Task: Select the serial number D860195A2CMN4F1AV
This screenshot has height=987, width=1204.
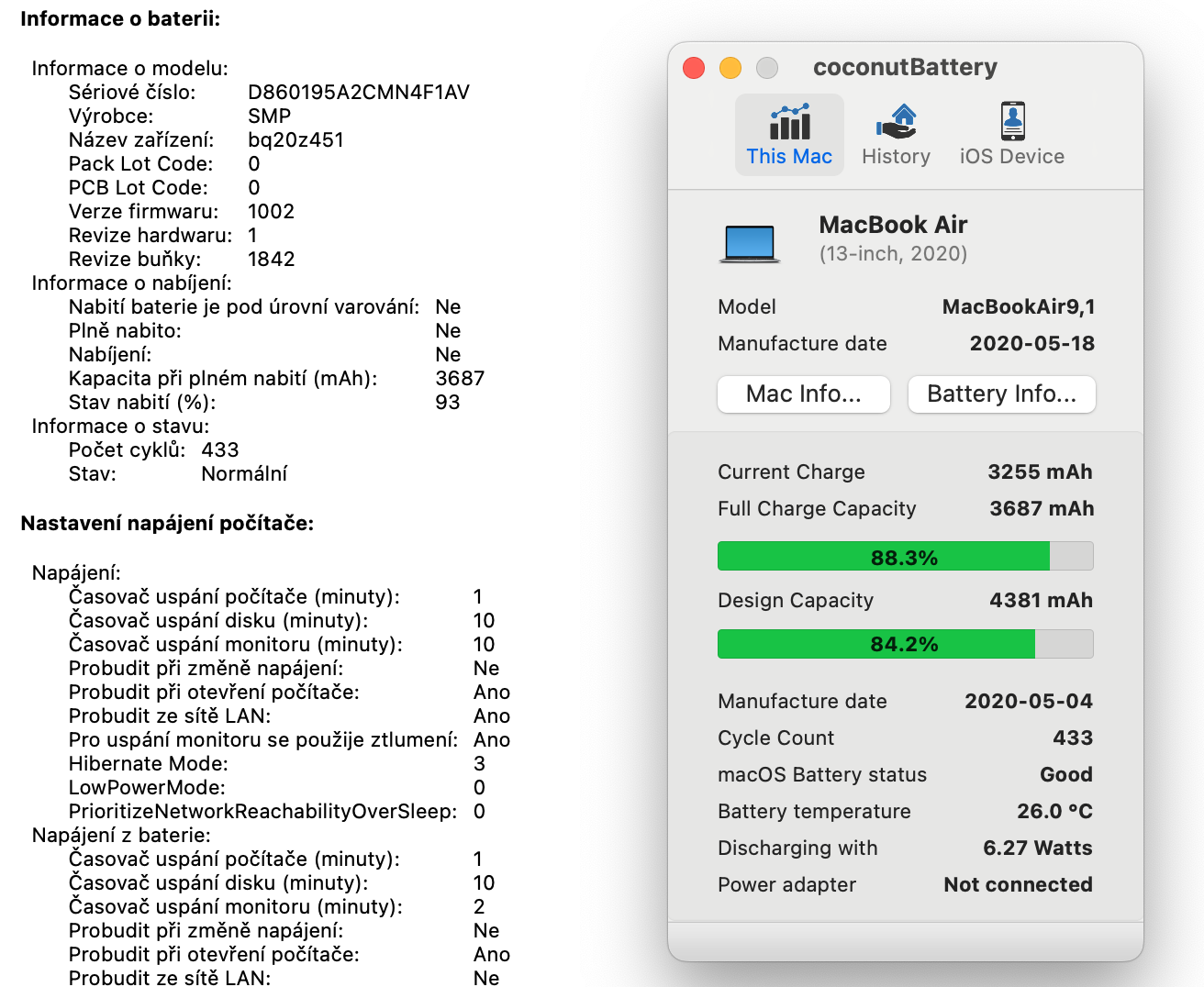Action: point(359,92)
